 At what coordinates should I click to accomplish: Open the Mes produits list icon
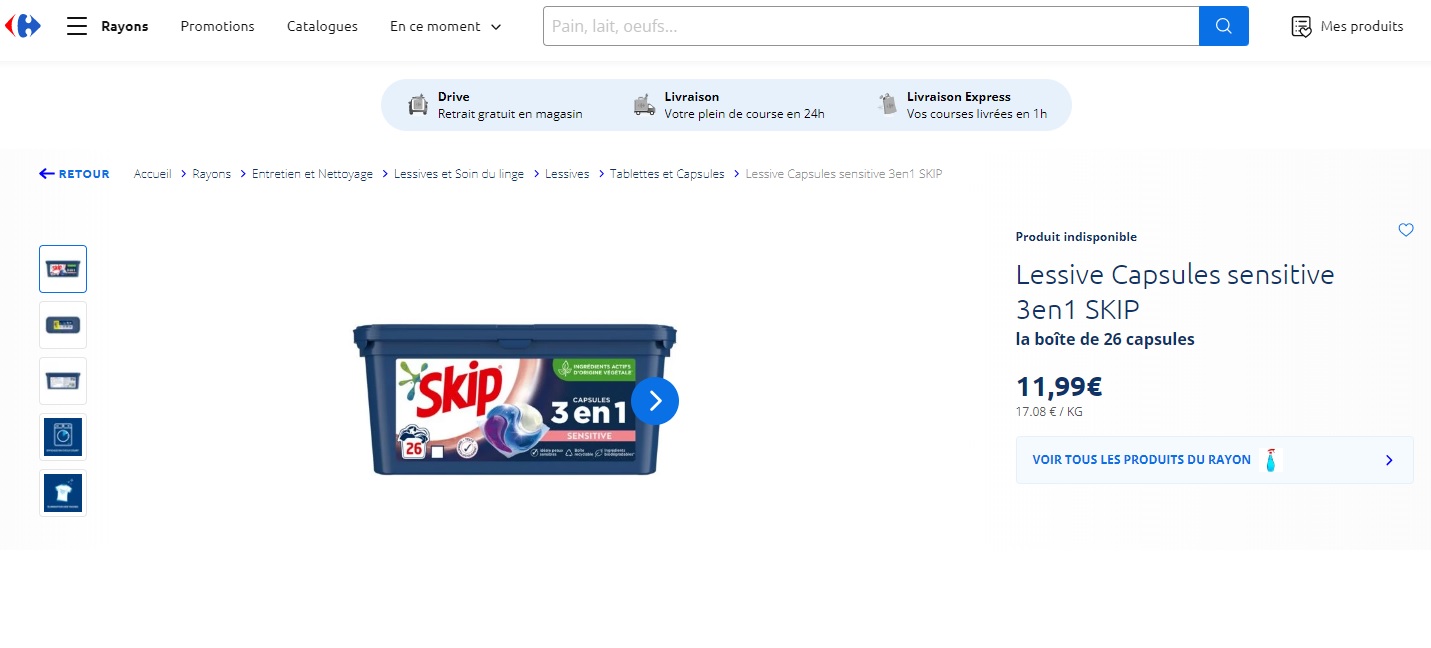1300,27
